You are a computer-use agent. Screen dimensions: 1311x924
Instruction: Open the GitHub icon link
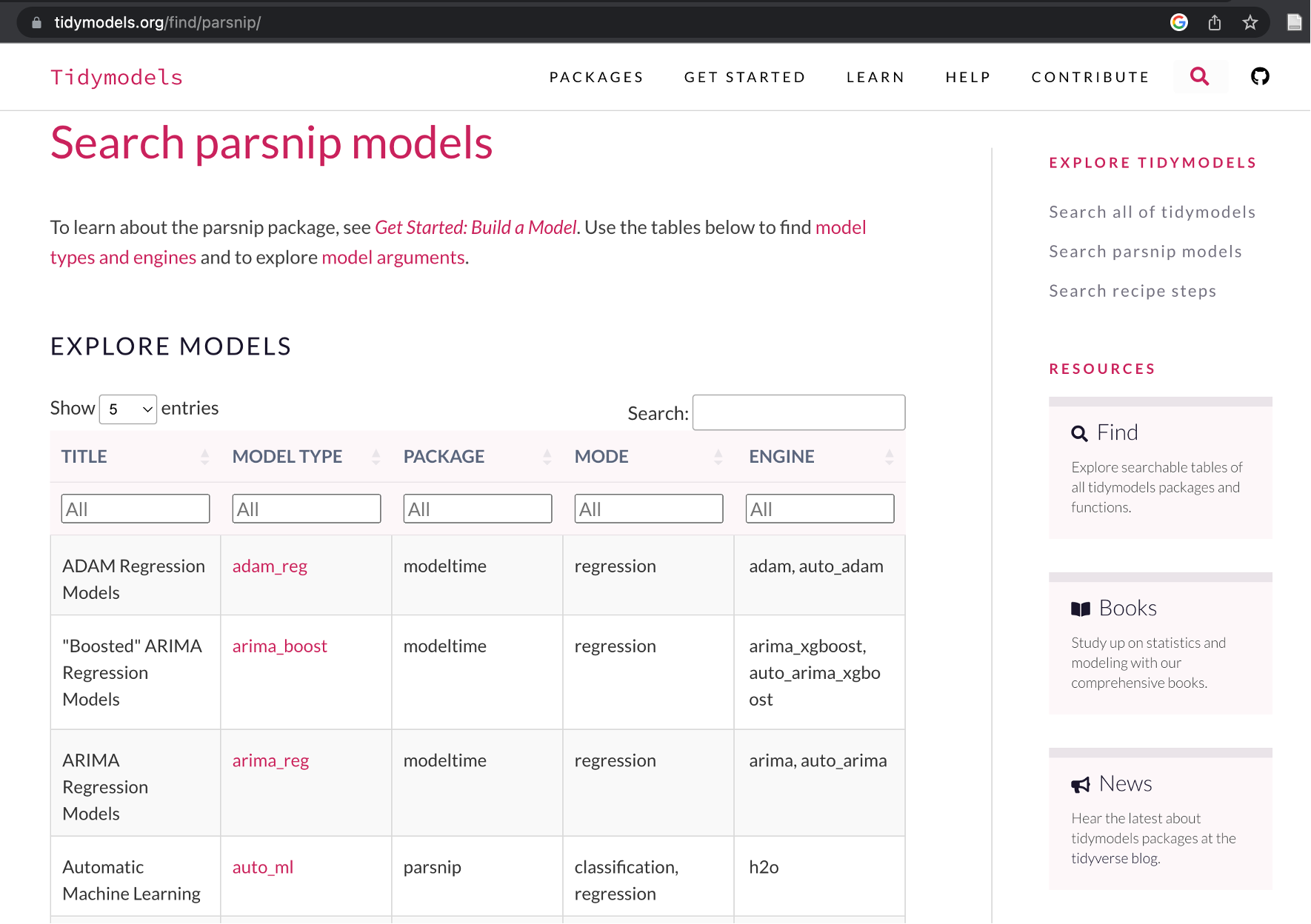pos(1260,76)
